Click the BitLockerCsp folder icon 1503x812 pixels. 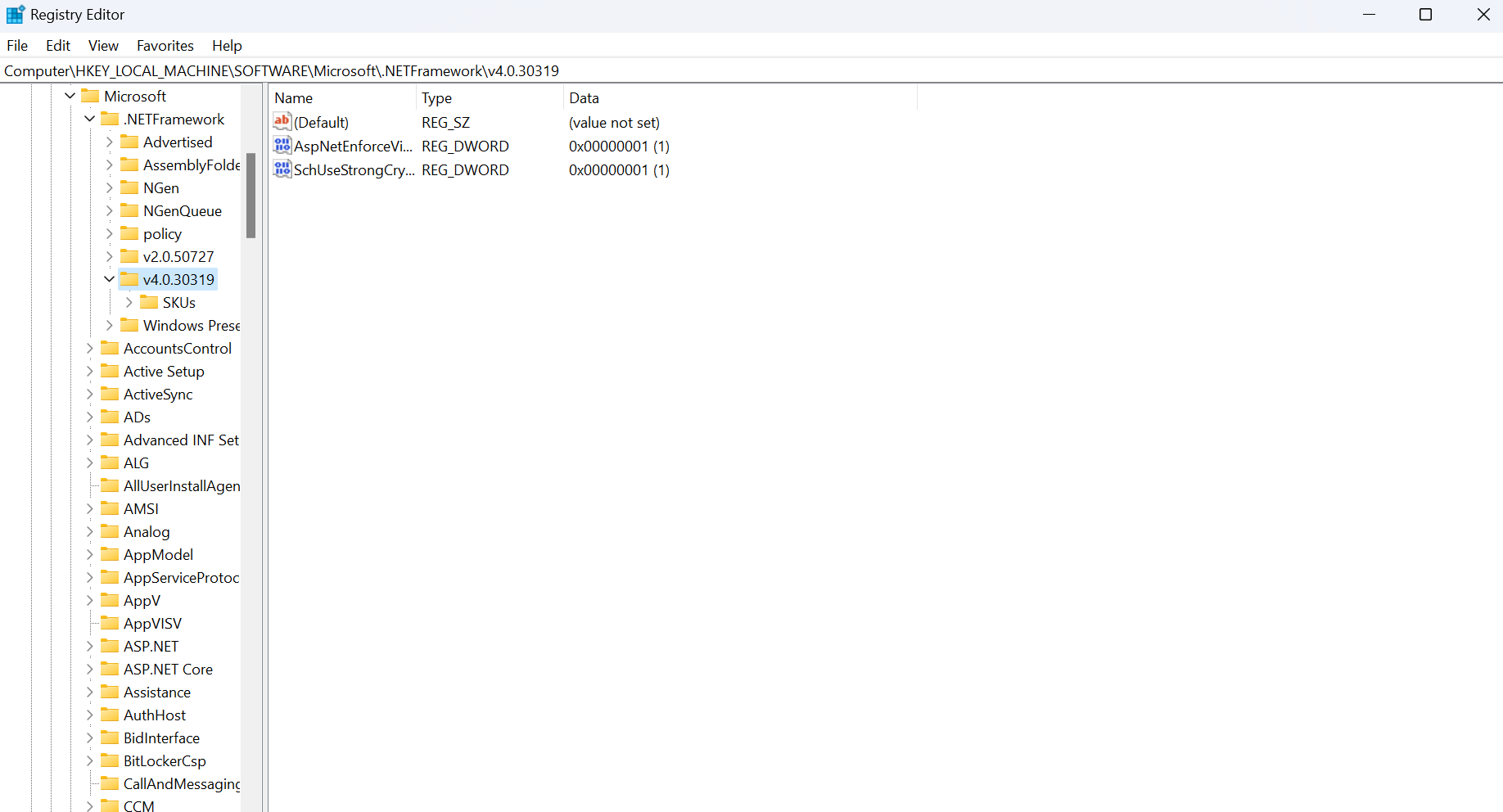111,760
